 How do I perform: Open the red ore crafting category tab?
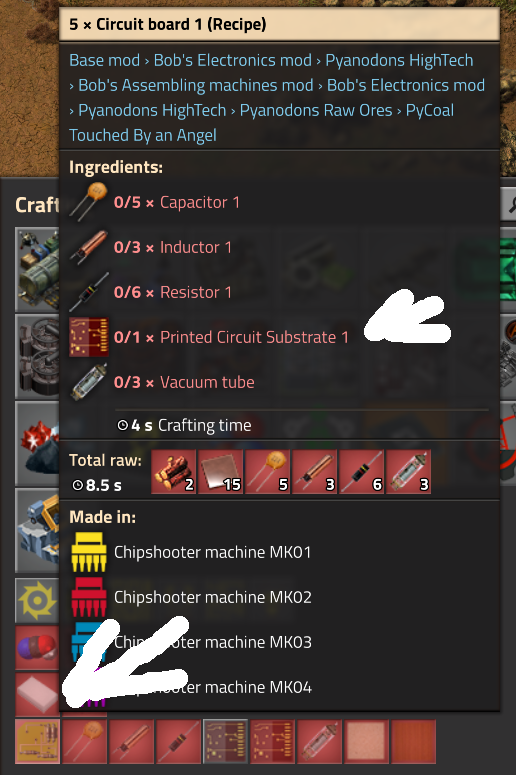pyautogui.click(x=37, y=444)
